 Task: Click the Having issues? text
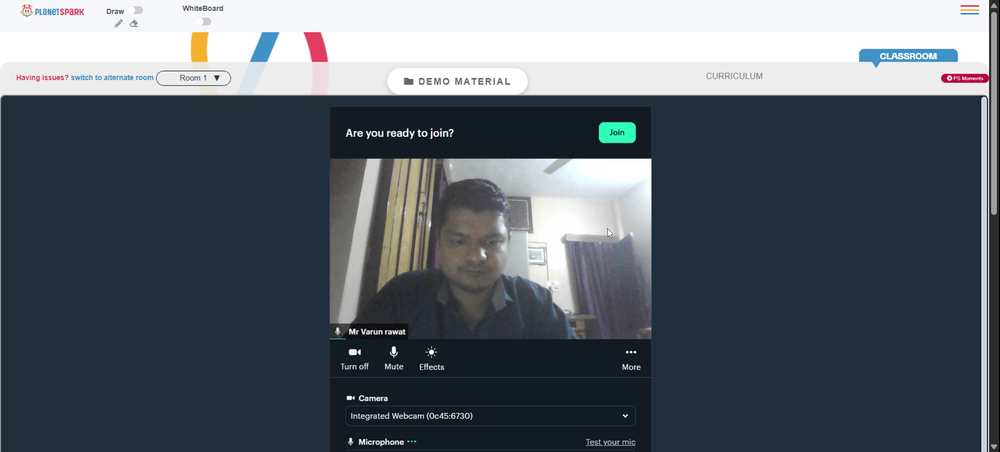point(42,78)
